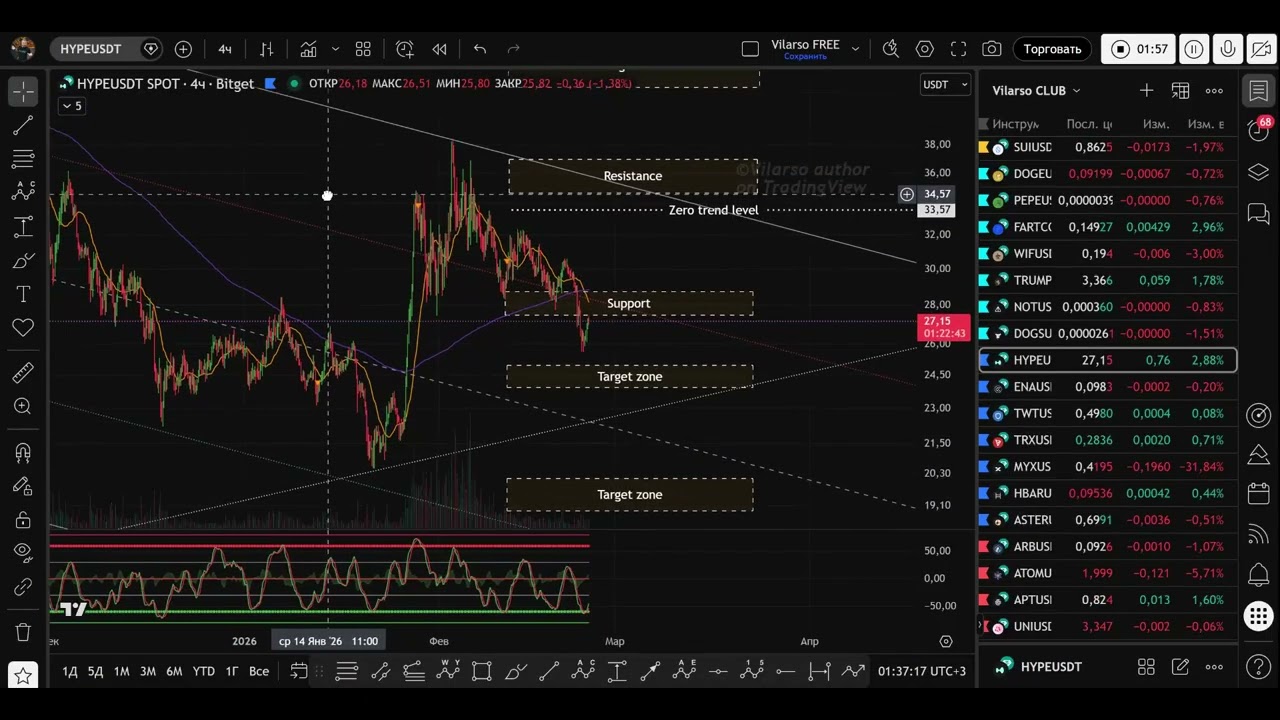Open the indicators chart icon
The image size is (1280, 720).
point(308,49)
